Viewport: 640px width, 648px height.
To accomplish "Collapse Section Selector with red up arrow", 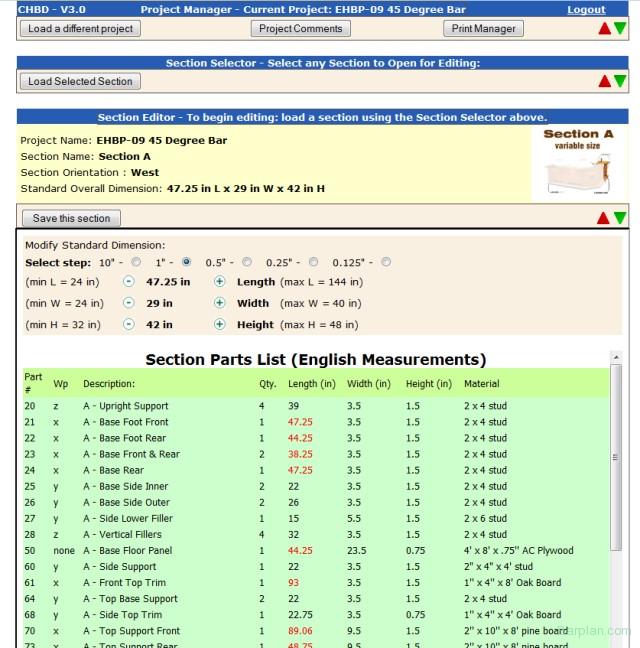I will pyautogui.click(x=604, y=81).
